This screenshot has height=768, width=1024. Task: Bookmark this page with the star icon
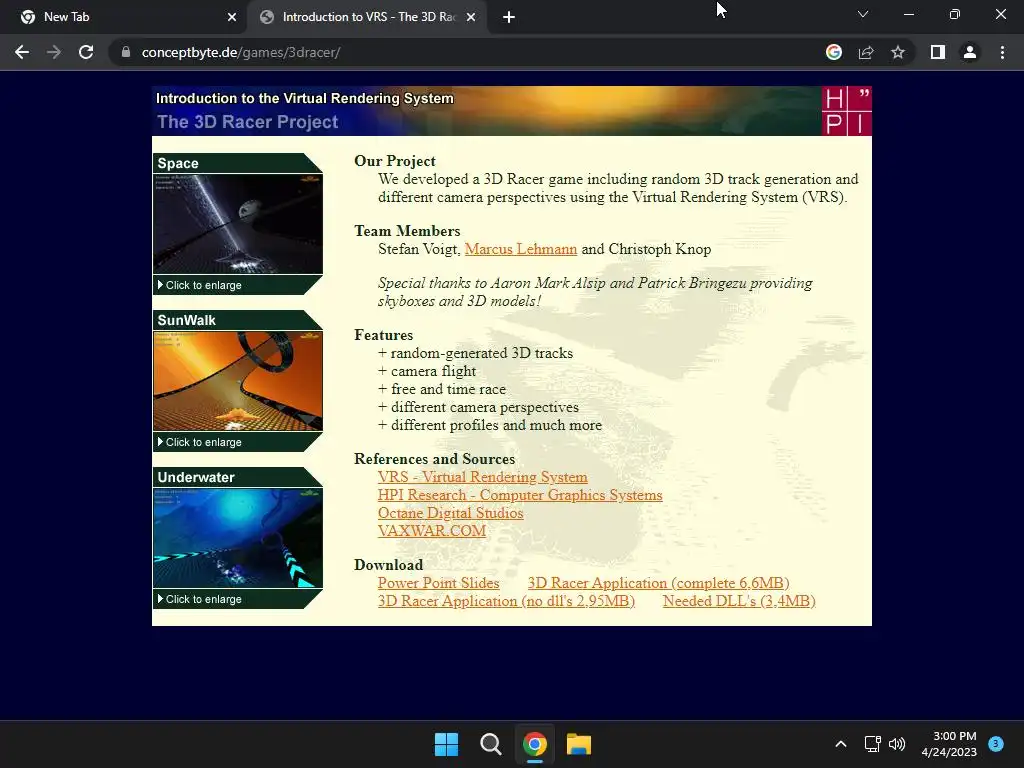[x=898, y=52]
